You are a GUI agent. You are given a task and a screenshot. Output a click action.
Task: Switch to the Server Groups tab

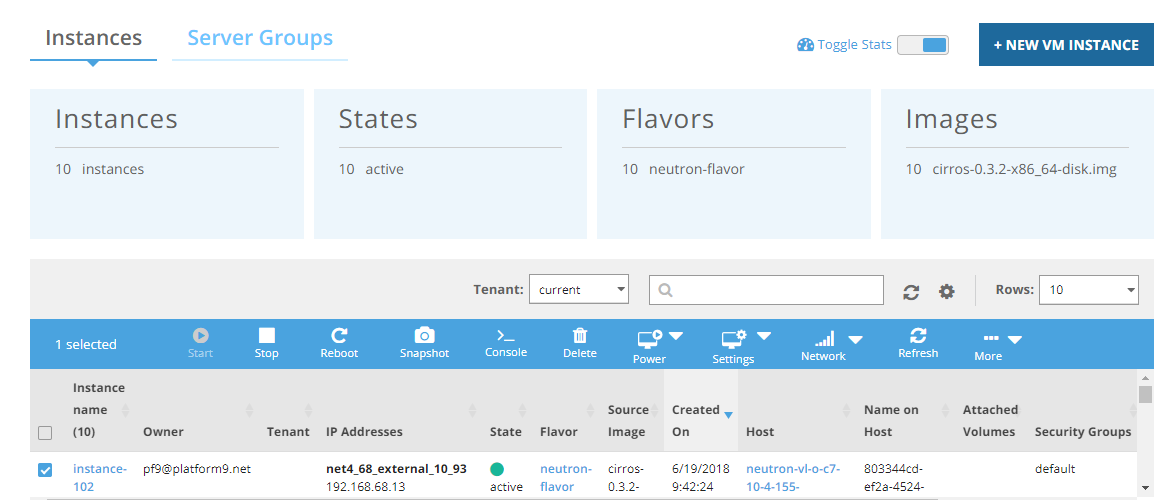click(260, 39)
